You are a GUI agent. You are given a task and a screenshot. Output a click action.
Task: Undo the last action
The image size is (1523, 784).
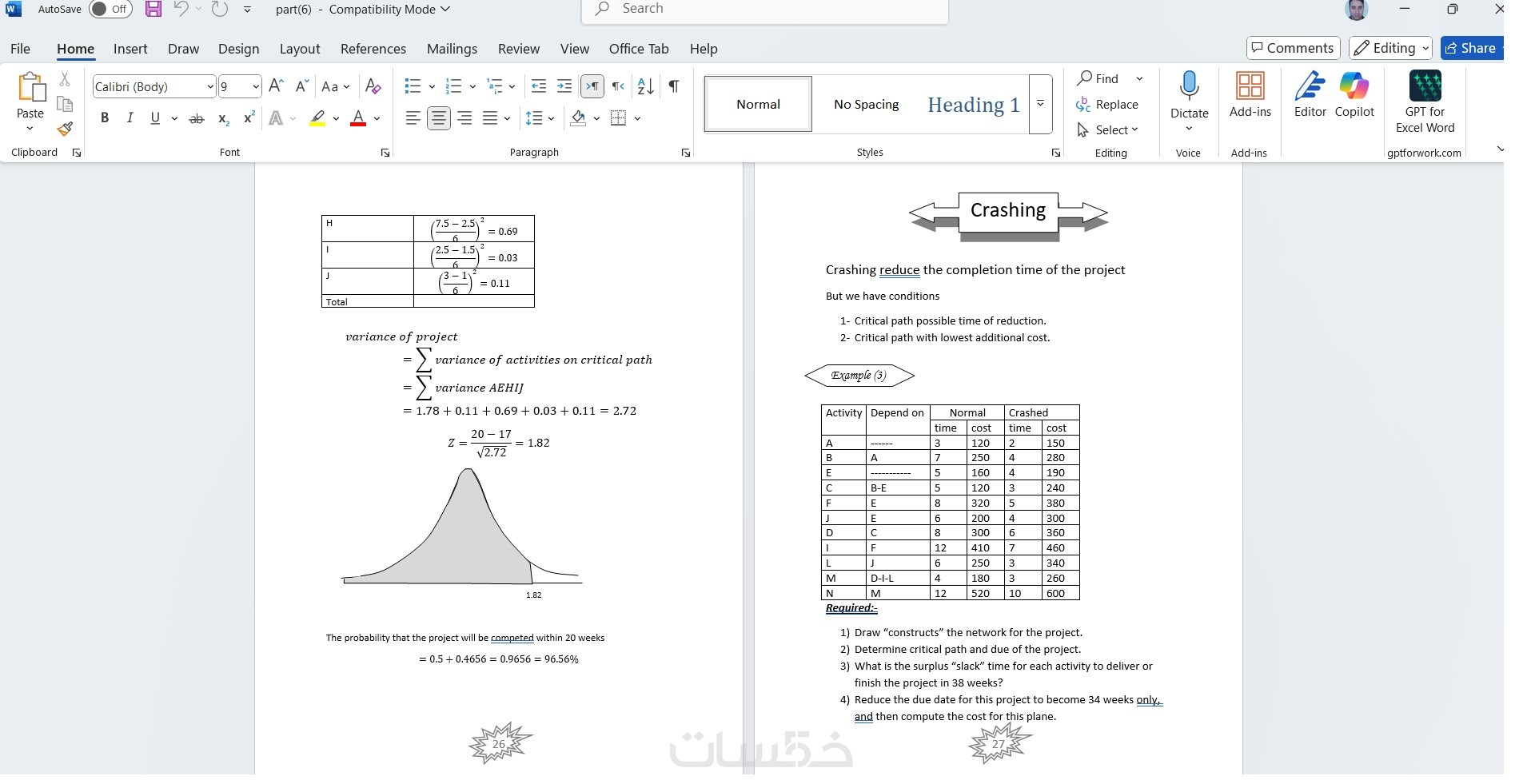tap(181, 10)
